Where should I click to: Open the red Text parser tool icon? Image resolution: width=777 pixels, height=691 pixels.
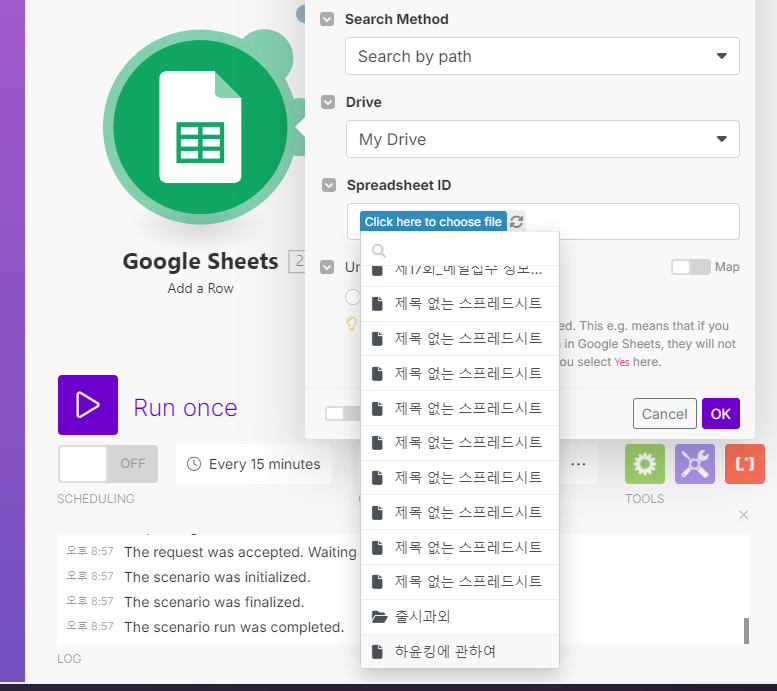click(745, 464)
